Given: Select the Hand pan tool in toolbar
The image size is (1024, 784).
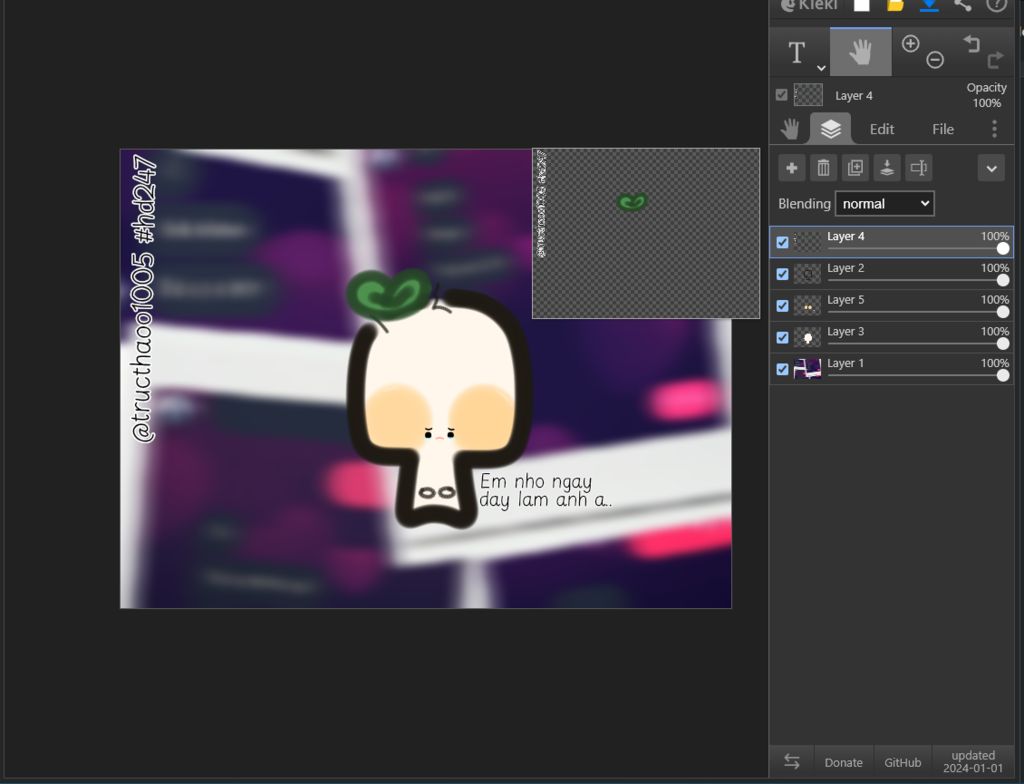Looking at the screenshot, I should [x=861, y=52].
